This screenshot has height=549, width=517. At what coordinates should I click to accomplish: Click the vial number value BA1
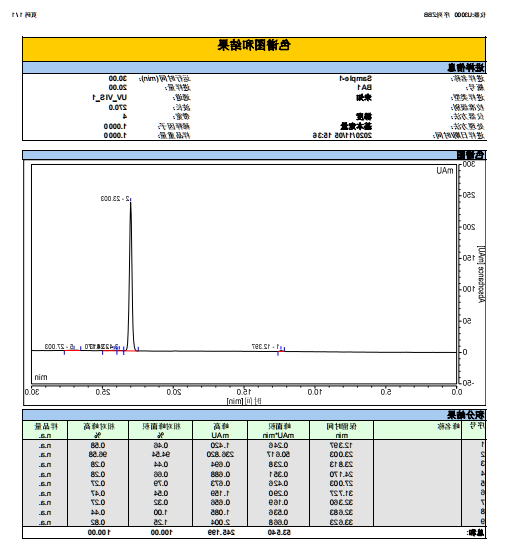(364, 87)
